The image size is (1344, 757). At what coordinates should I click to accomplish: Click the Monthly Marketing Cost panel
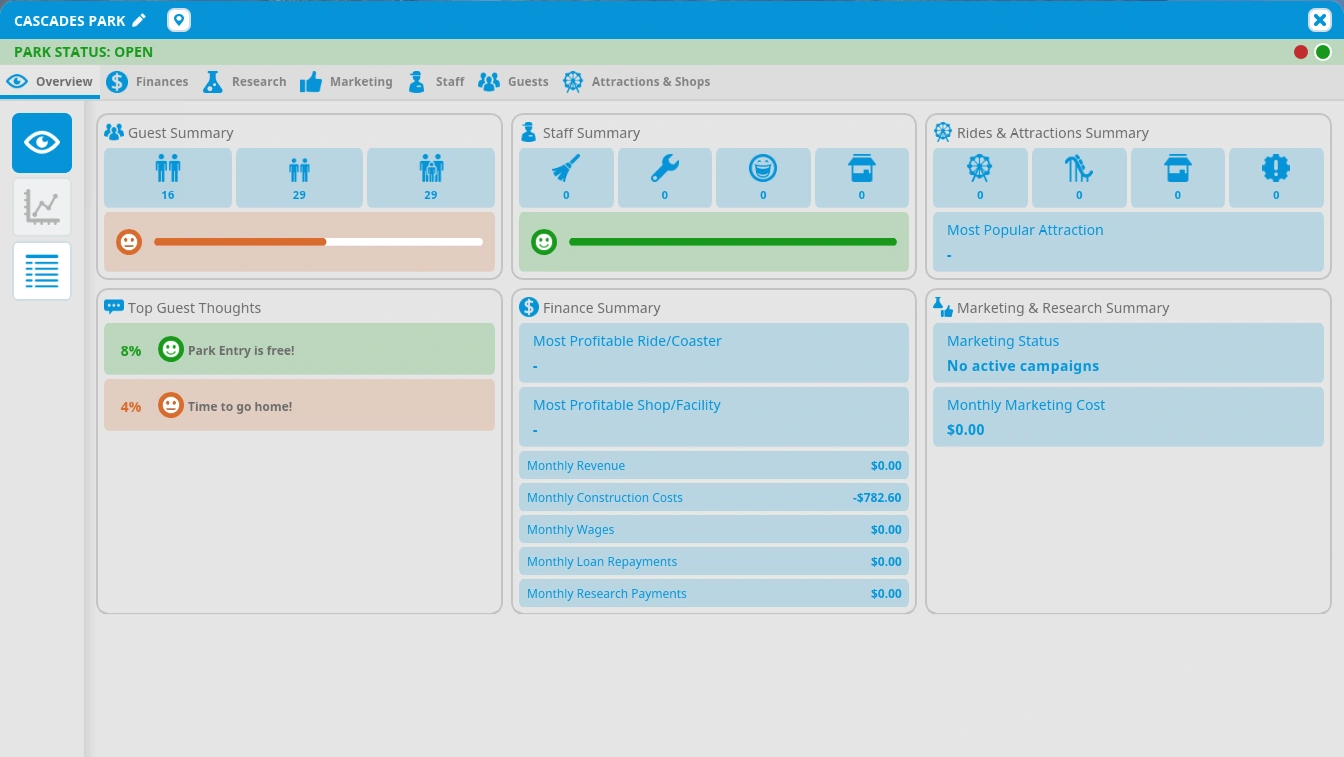[1128, 417]
